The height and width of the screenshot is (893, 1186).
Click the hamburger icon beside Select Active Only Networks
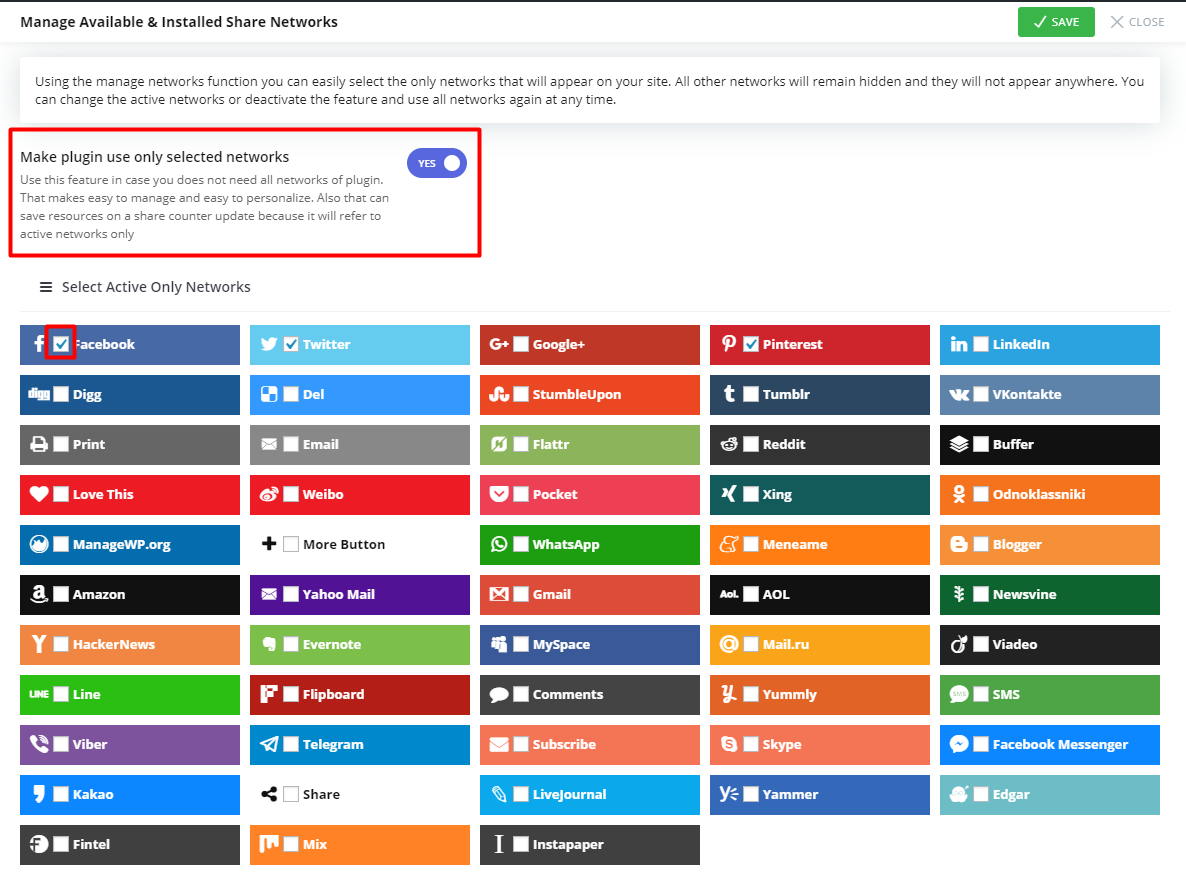click(45, 287)
